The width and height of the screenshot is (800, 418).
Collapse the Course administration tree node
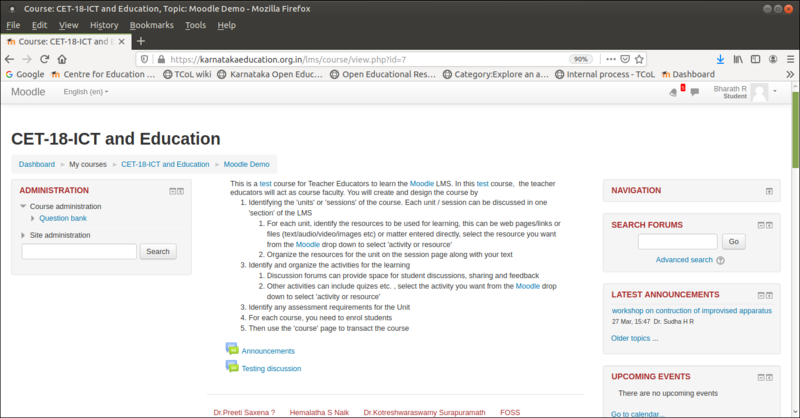pos(23,206)
